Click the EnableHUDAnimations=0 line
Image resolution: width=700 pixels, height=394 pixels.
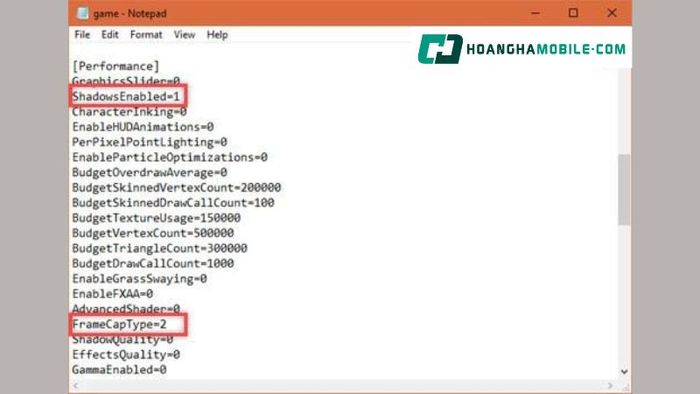click(143, 127)
